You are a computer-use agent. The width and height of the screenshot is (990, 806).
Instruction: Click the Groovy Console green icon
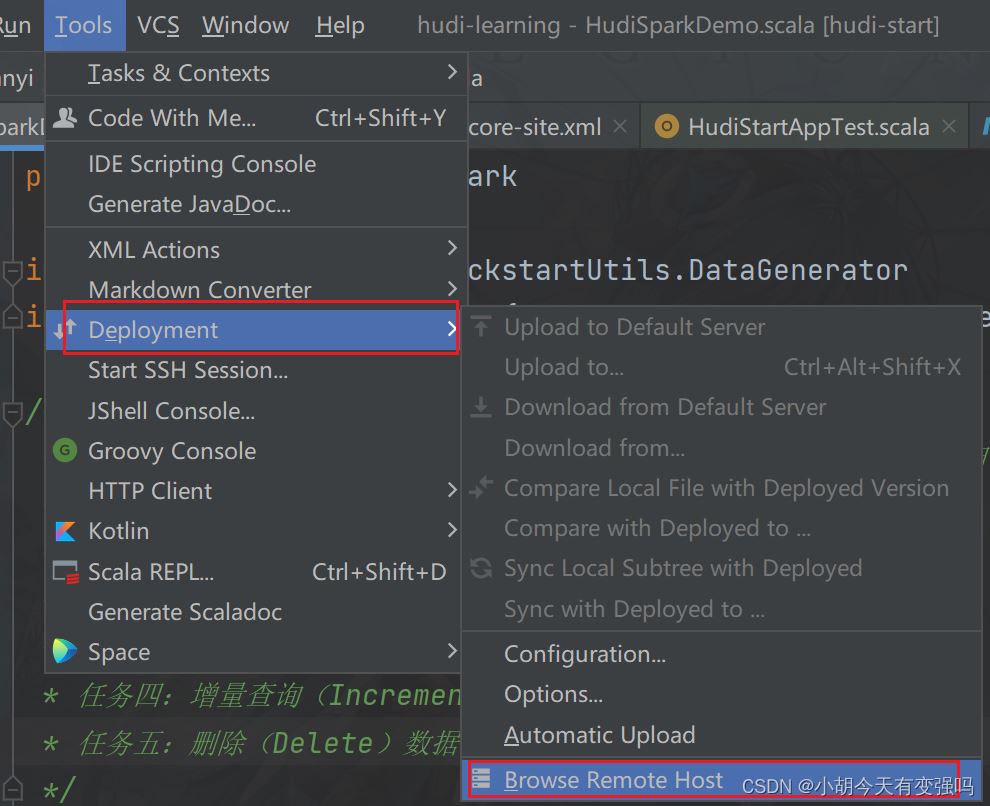pos(64,451)
